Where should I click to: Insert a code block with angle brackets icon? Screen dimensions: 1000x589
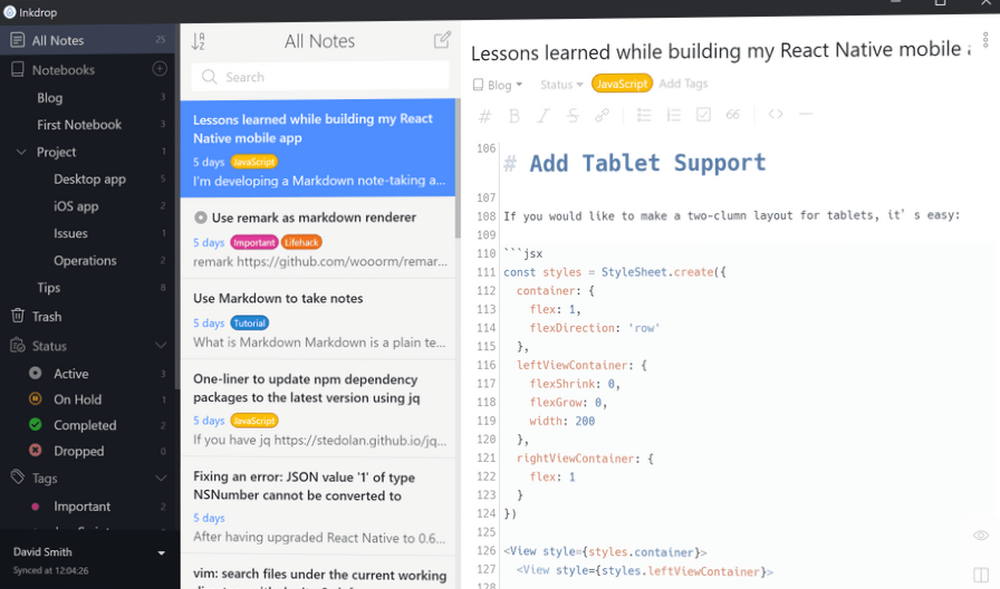[776, 114]
